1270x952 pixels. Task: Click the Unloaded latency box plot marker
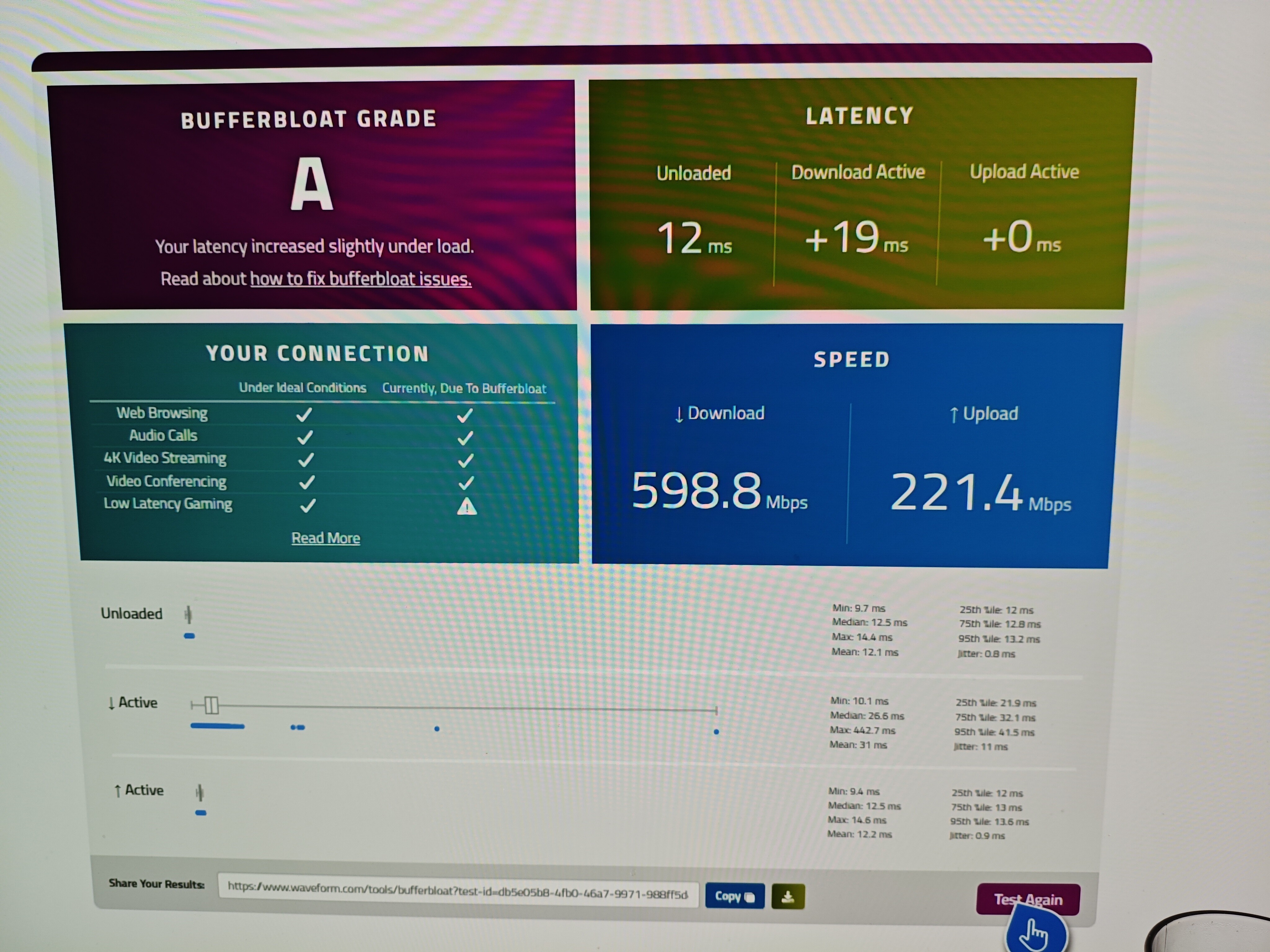(x=188, y=615)
